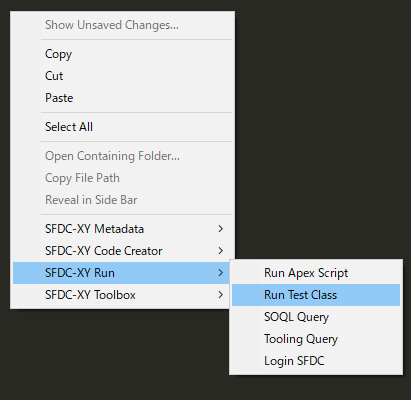The height and width of the screenshot is (400, 411).
Task: Select the highlighted Run Test Class item
Action: pos(316,295)
